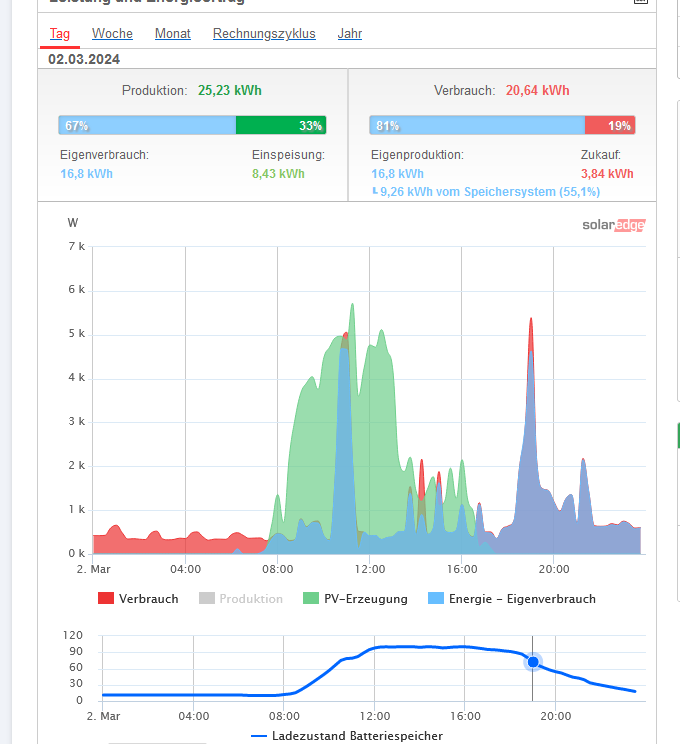The image size is (680, 744).
Task: Enable the greyed Produktion legend series
Action: 241,599
